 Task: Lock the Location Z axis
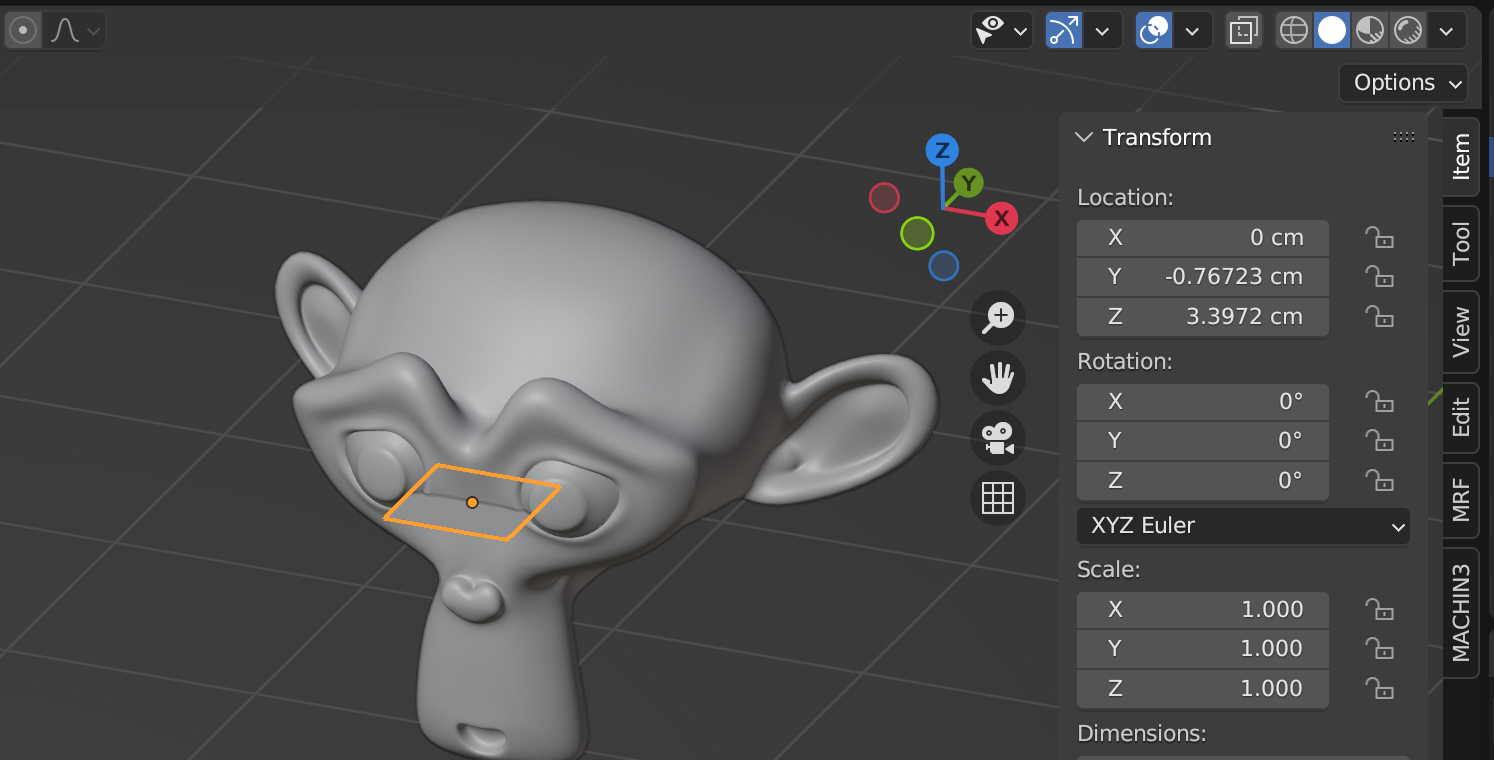1380,317
